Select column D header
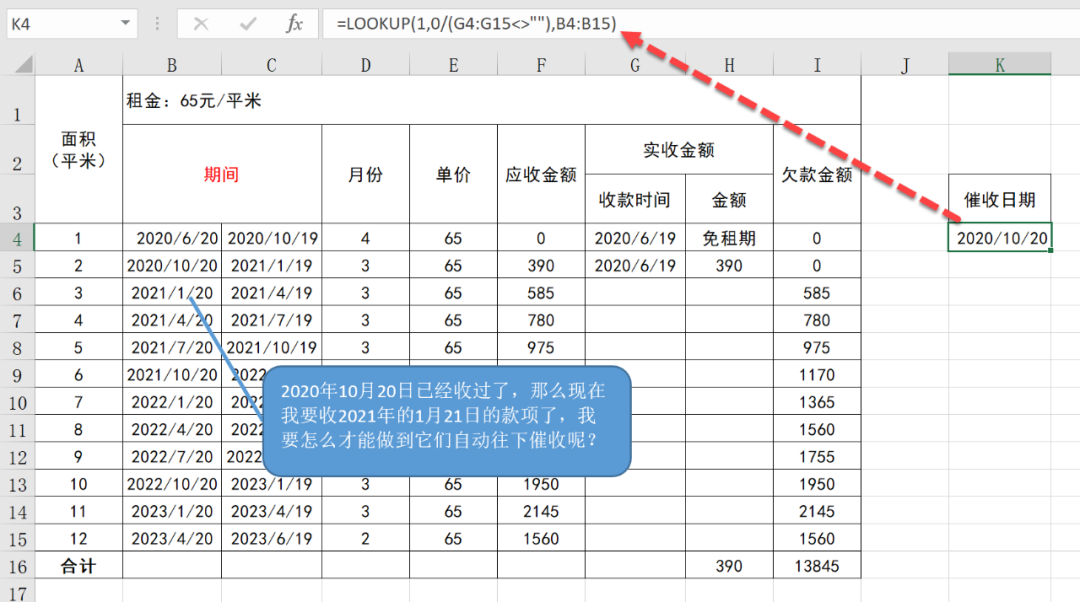Image resolution: width=1080 pixels, height=602 pixels. click(x=365, y=65)
